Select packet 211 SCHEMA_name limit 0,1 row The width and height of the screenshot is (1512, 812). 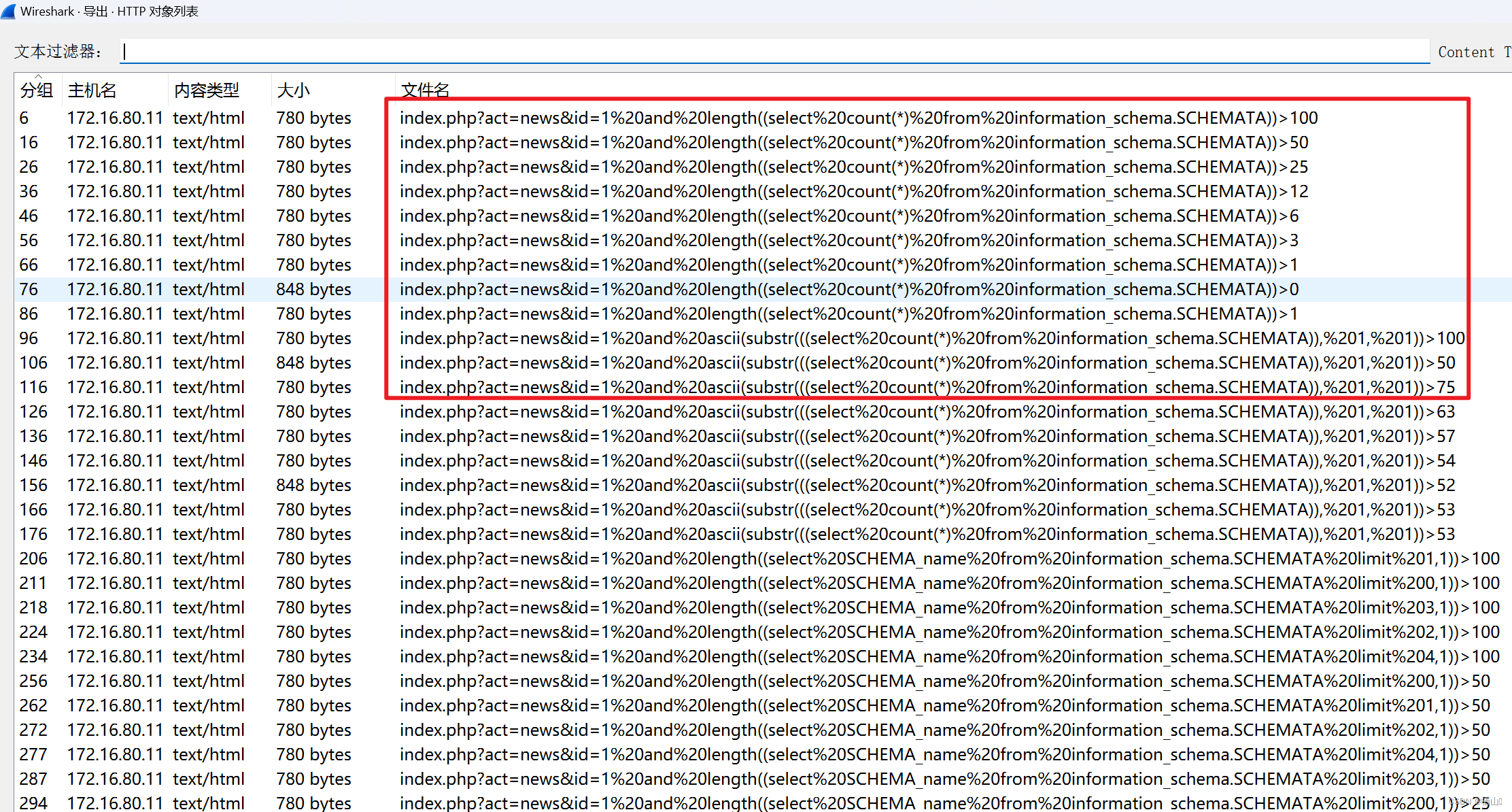[763, 583]
